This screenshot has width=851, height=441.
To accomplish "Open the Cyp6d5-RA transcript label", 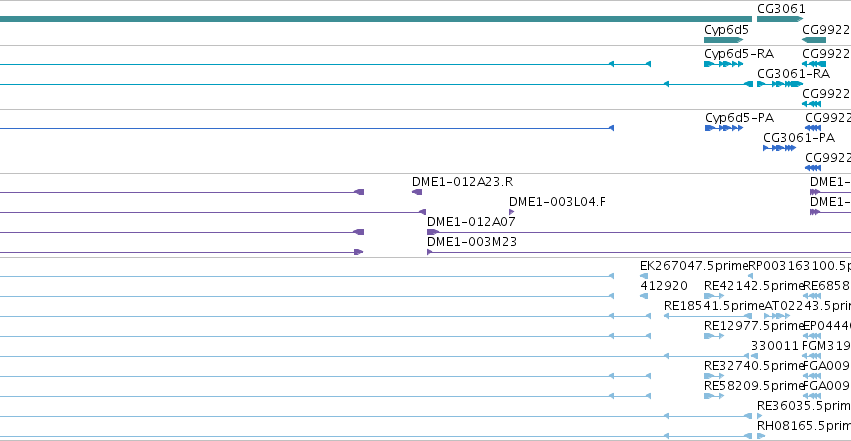I will tap(739, 54).
